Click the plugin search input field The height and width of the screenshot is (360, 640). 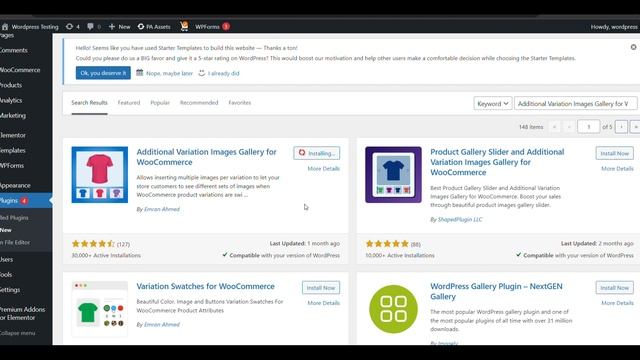click(x=576, y=104)
